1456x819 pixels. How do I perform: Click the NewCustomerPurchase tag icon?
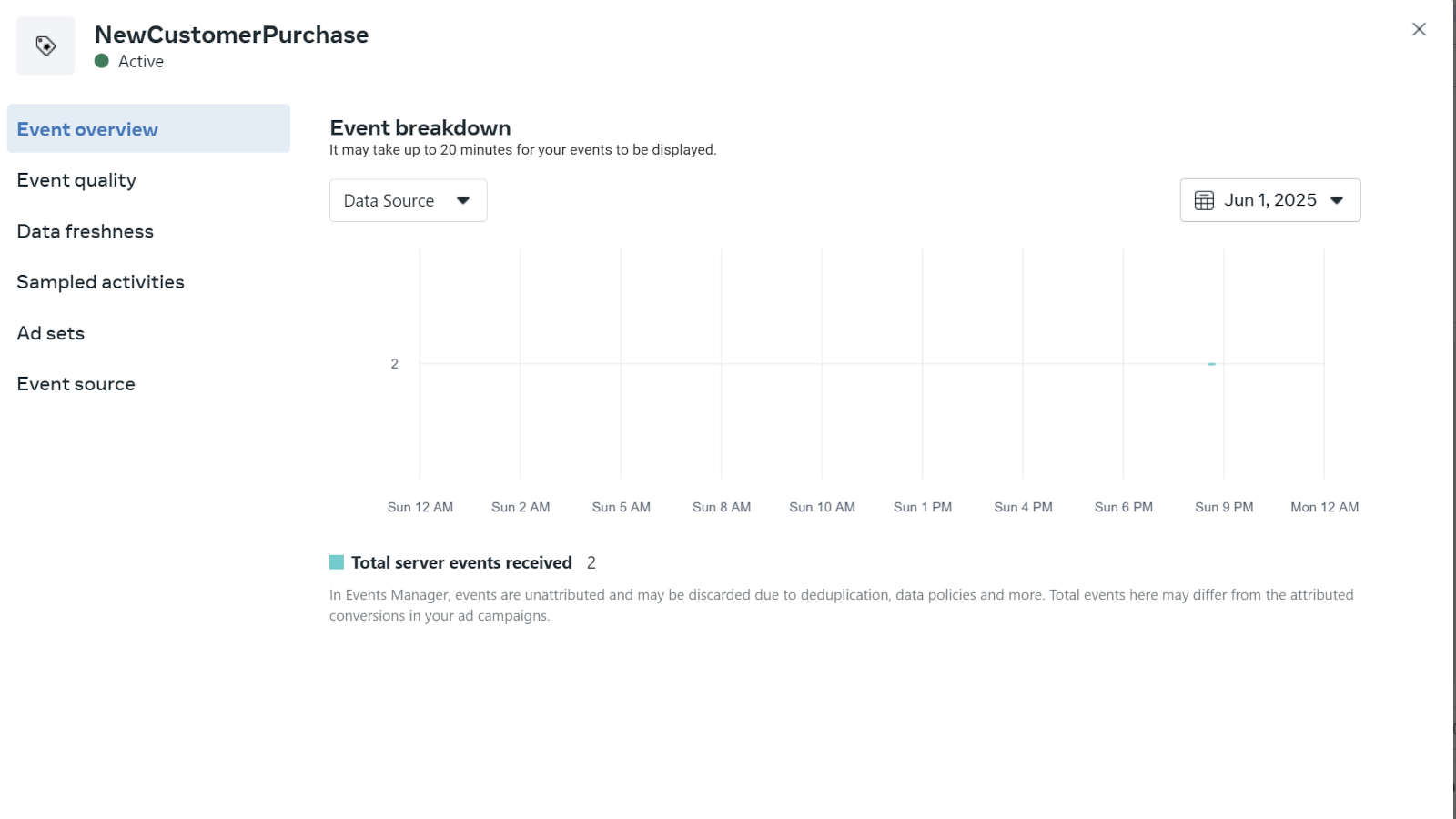45,45
